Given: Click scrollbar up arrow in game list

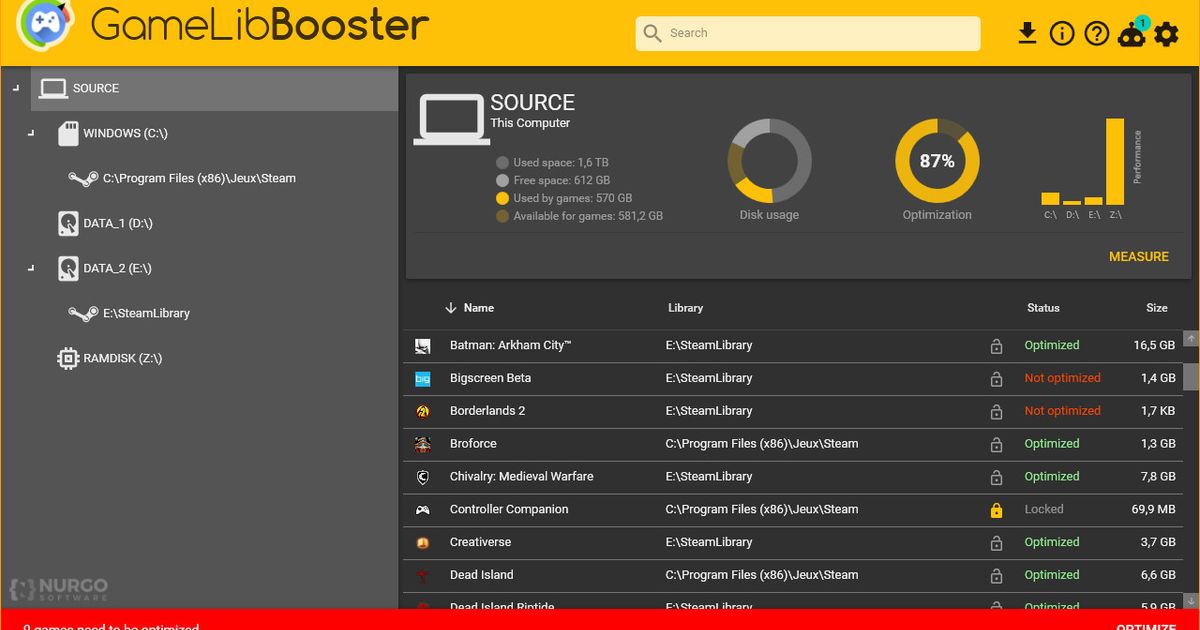Looking at the screenshot, I should (x=1191, y=339).
